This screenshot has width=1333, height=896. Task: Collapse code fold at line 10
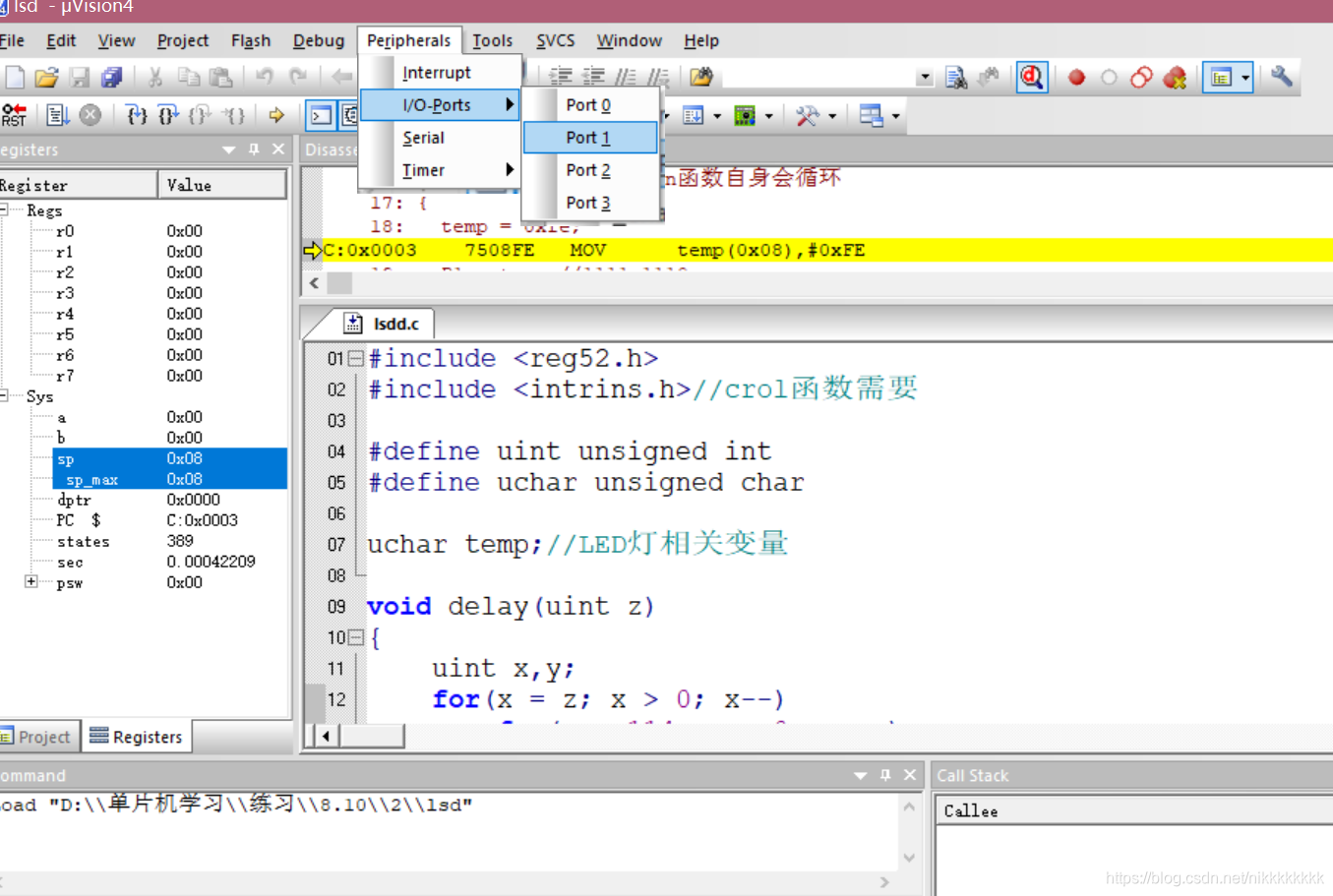point(356,637)
